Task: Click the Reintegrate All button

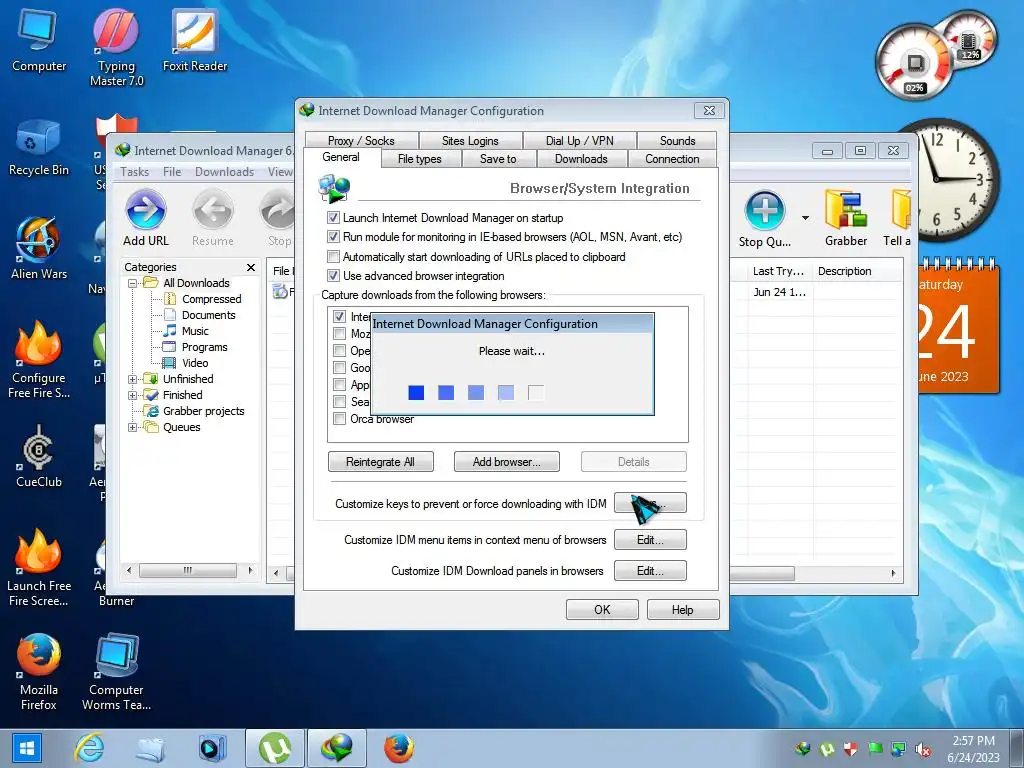Action: [x=380, y=462]
